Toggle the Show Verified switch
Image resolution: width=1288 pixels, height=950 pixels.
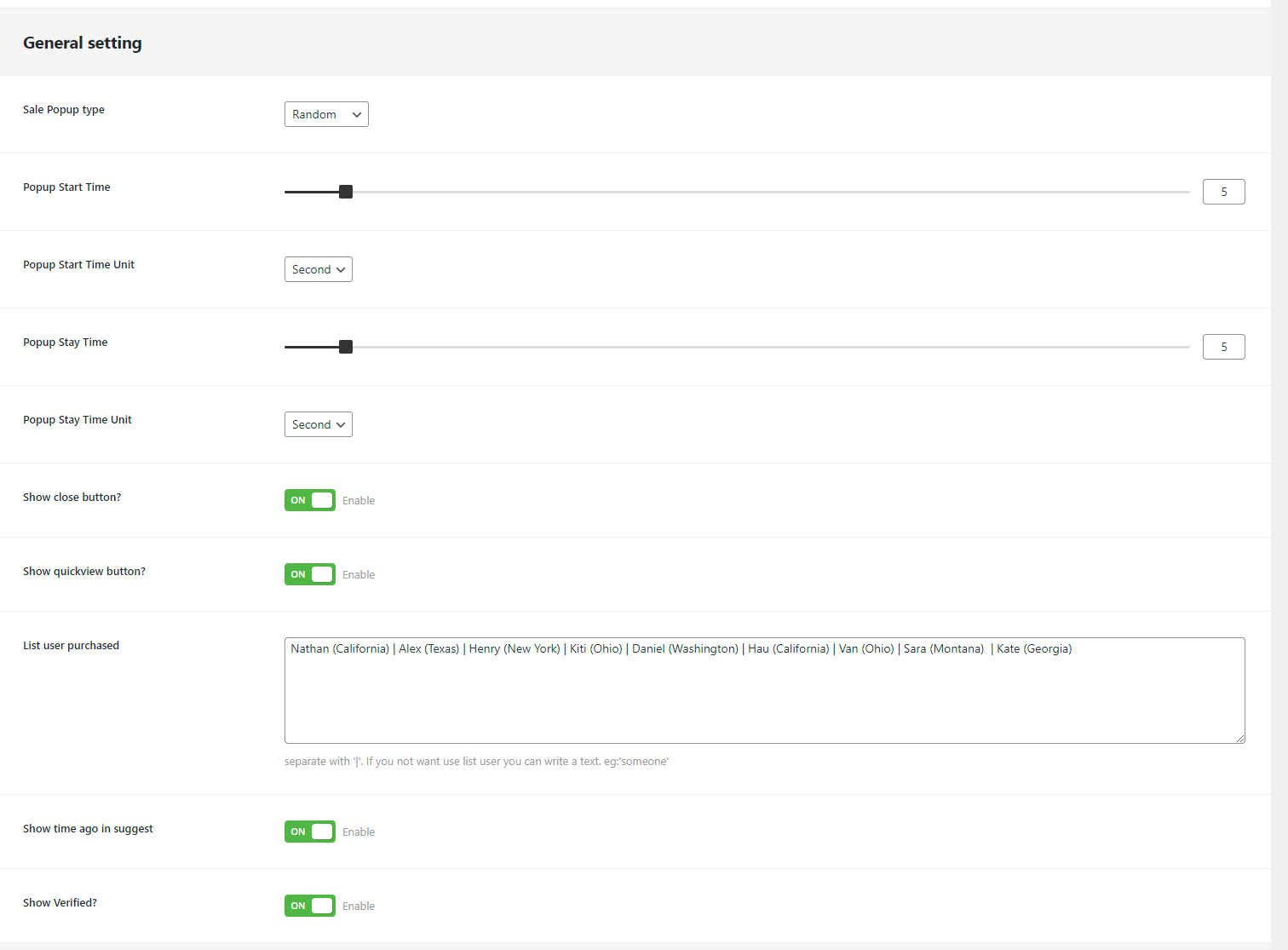pyautogui.click(x=310, y=906)
